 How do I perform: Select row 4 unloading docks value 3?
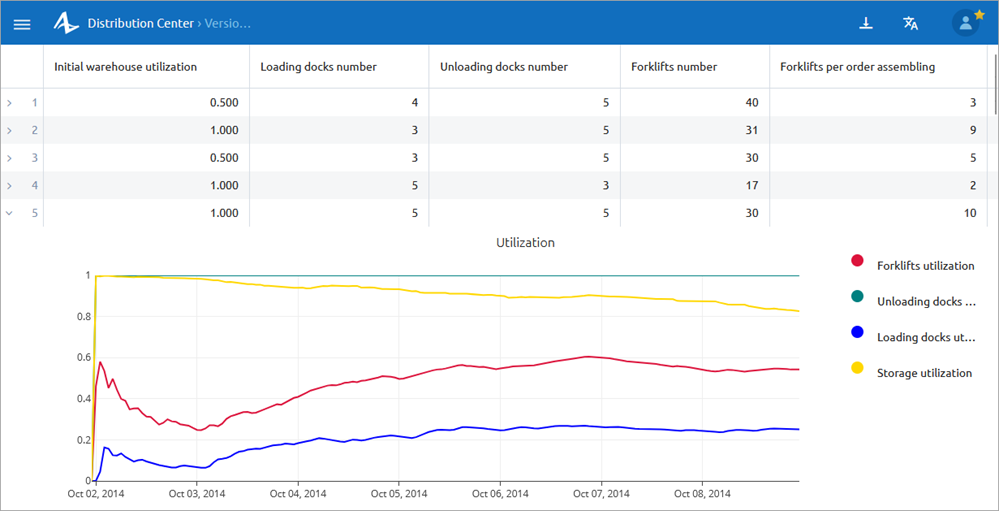[525, 186]
